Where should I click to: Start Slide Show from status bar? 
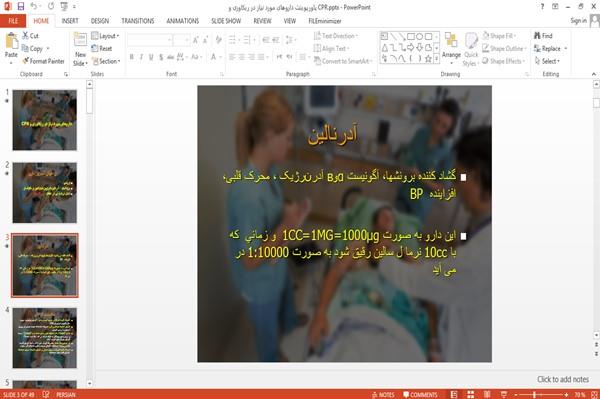pos(504,394)
